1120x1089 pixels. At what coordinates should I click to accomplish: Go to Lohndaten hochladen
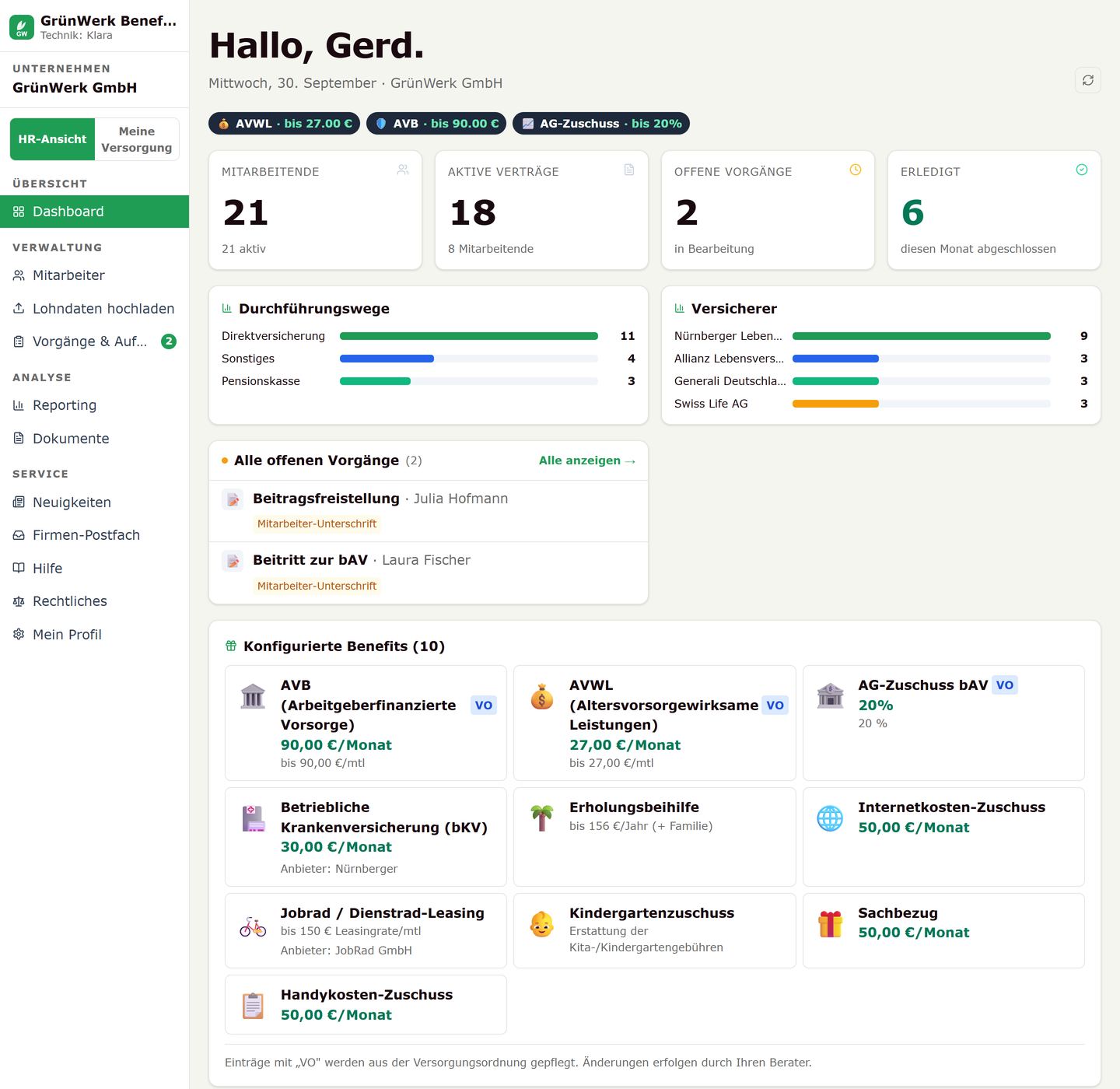94,309
